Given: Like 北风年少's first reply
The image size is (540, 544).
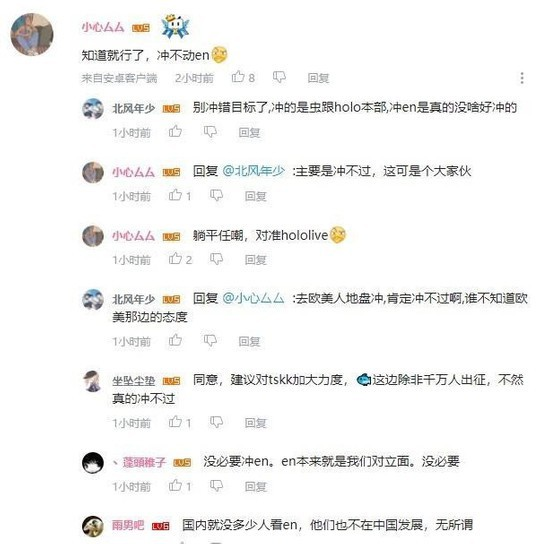Looking at the screenshot, I should click(x=175, y=131).
